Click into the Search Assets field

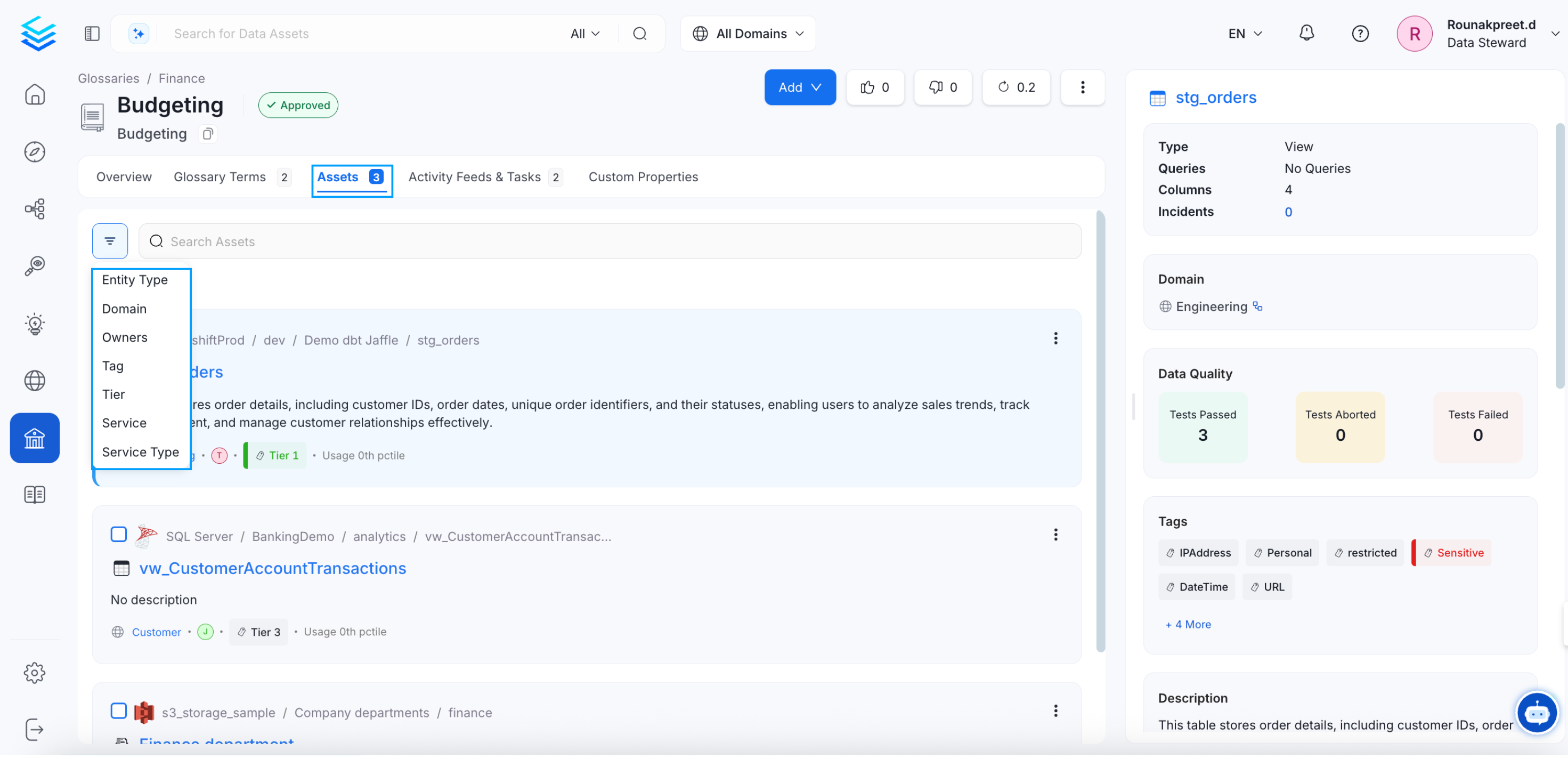coord(608,243)
